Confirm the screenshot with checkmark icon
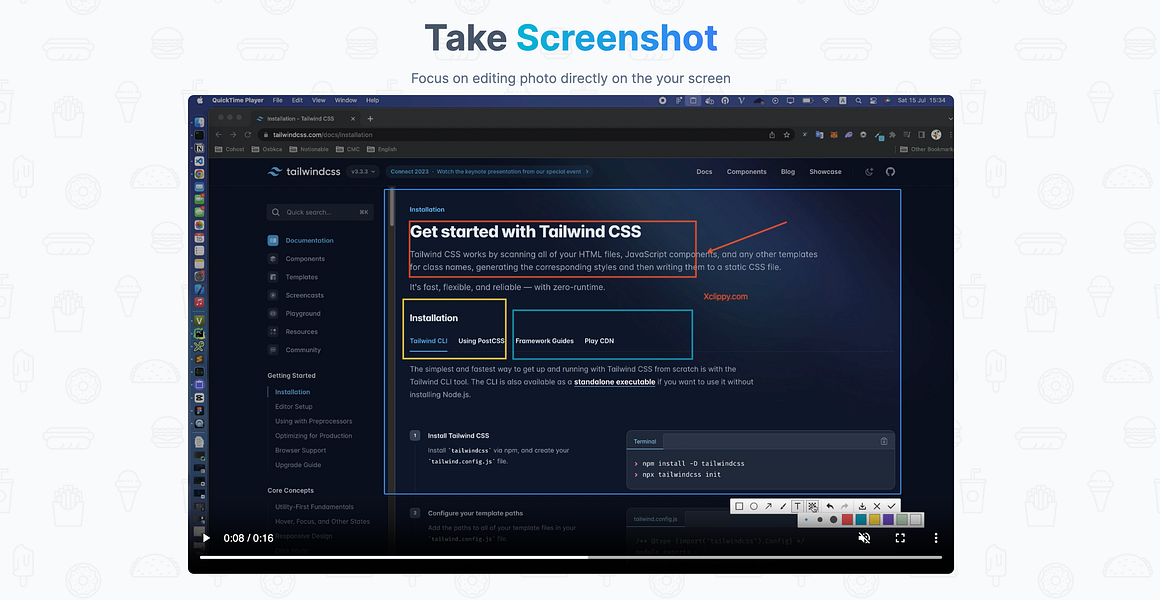 891,506
